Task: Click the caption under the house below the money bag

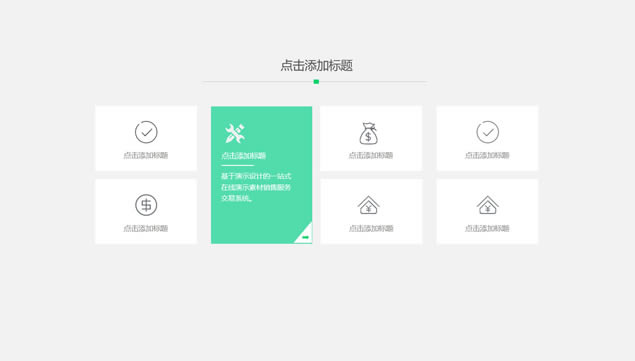Action: point(371,228)
